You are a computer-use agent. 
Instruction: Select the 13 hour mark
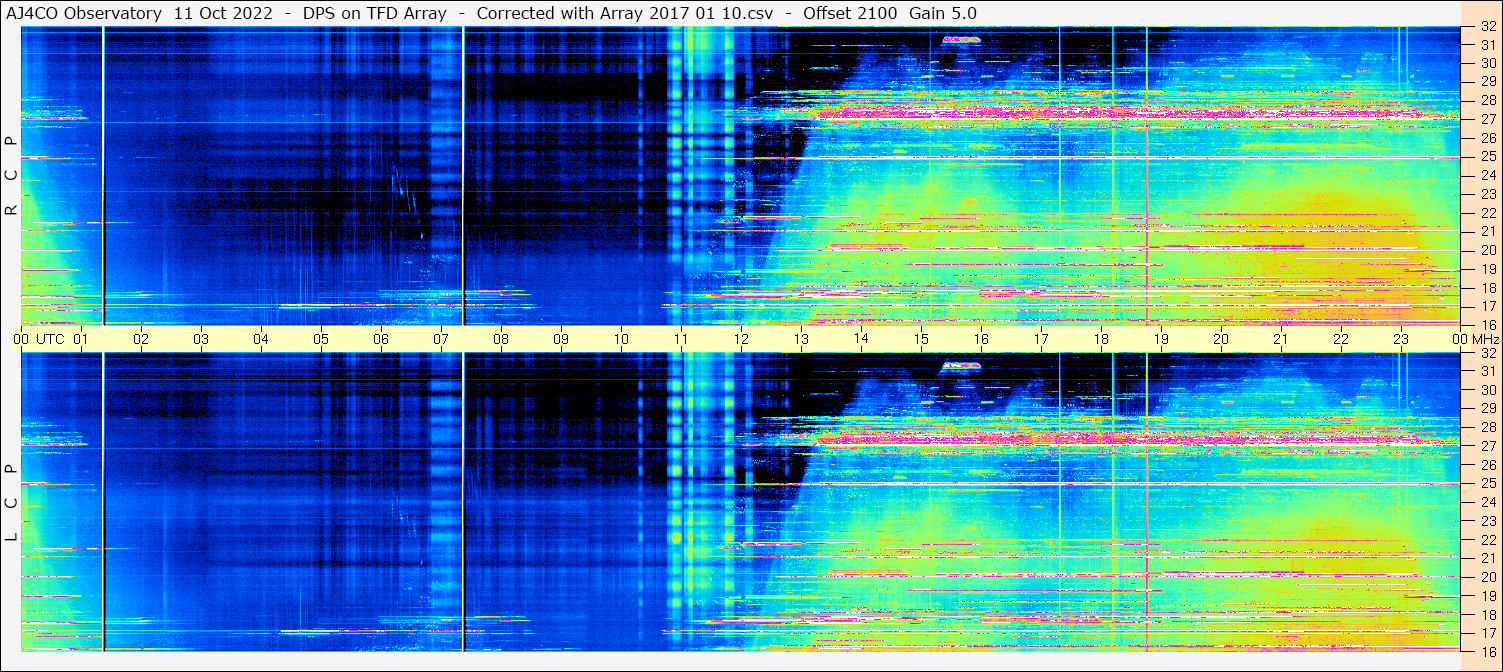point(801,340)
